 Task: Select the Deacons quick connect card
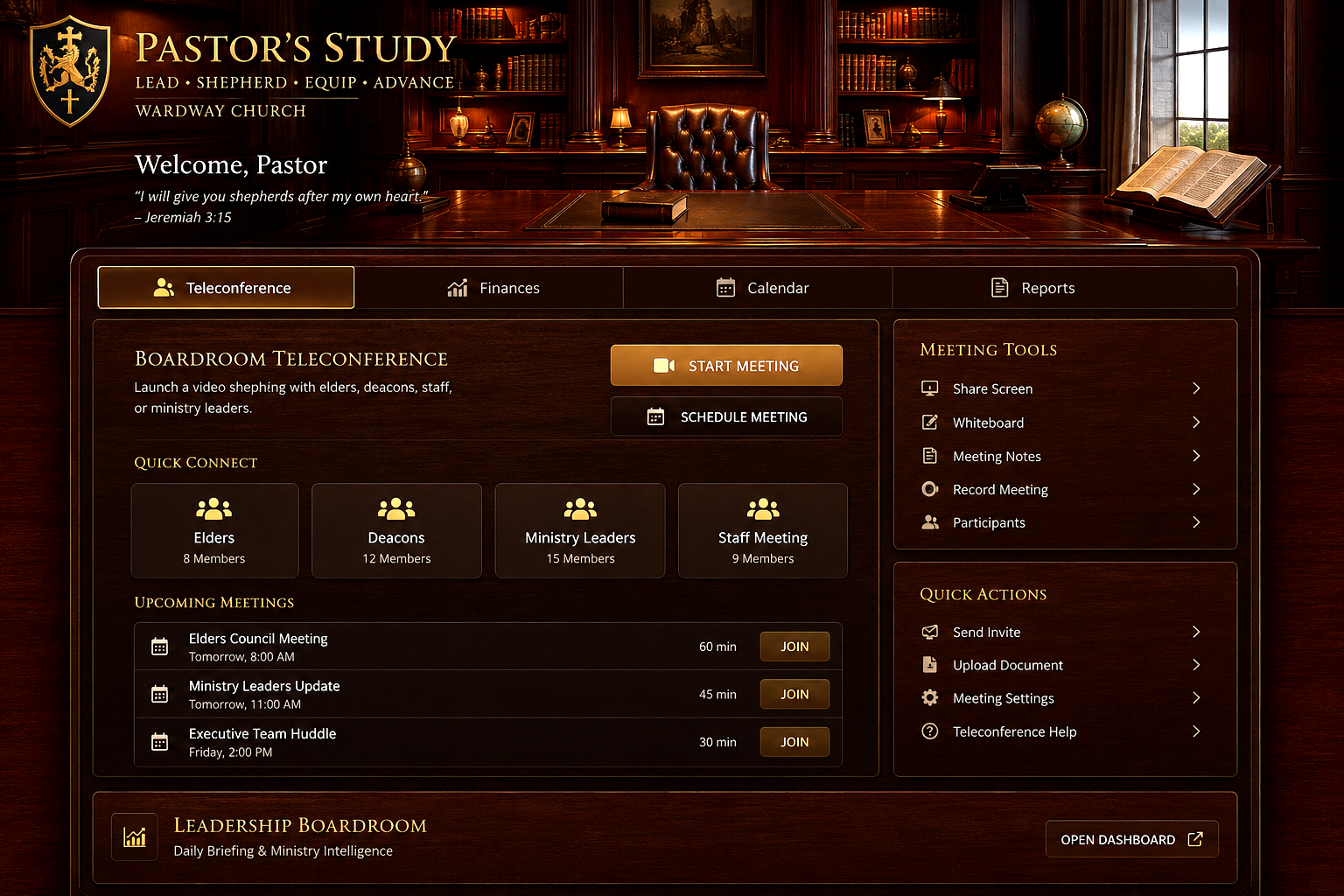[396, 530]
